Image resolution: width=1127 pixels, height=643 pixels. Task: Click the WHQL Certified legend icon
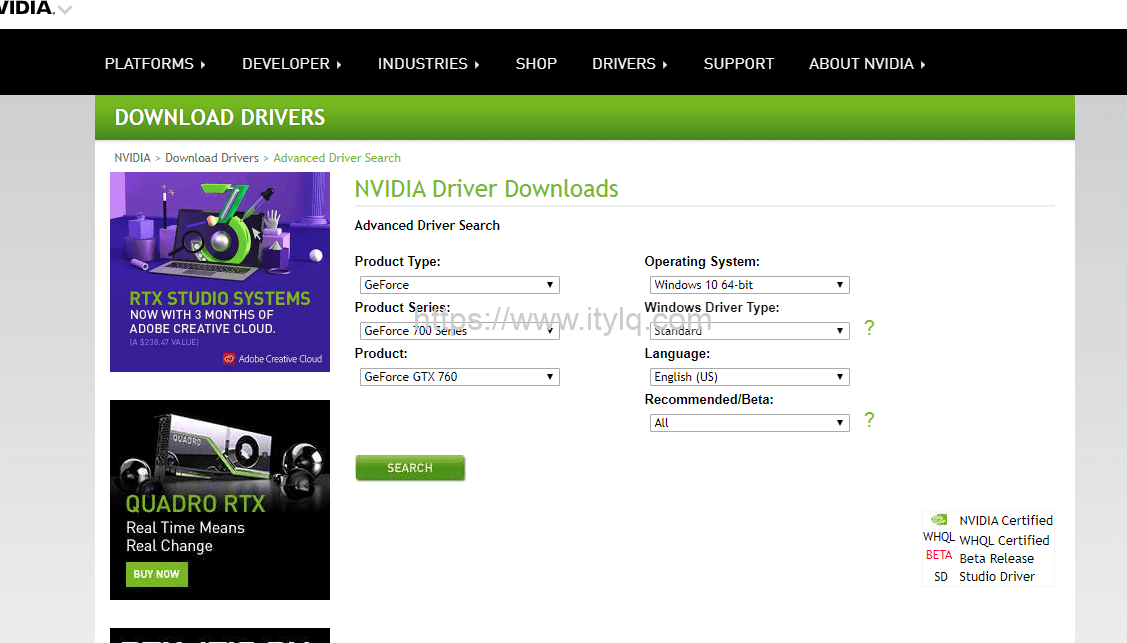(x=938, y=538)
